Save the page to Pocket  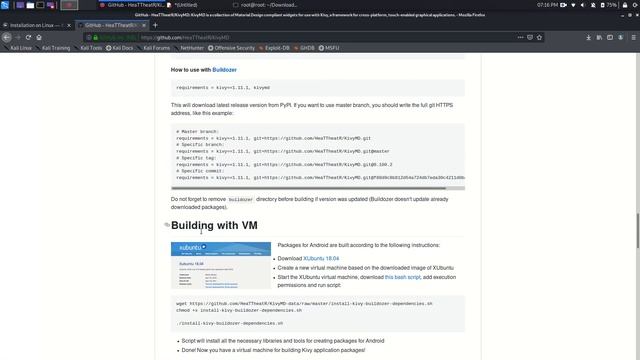530,37
